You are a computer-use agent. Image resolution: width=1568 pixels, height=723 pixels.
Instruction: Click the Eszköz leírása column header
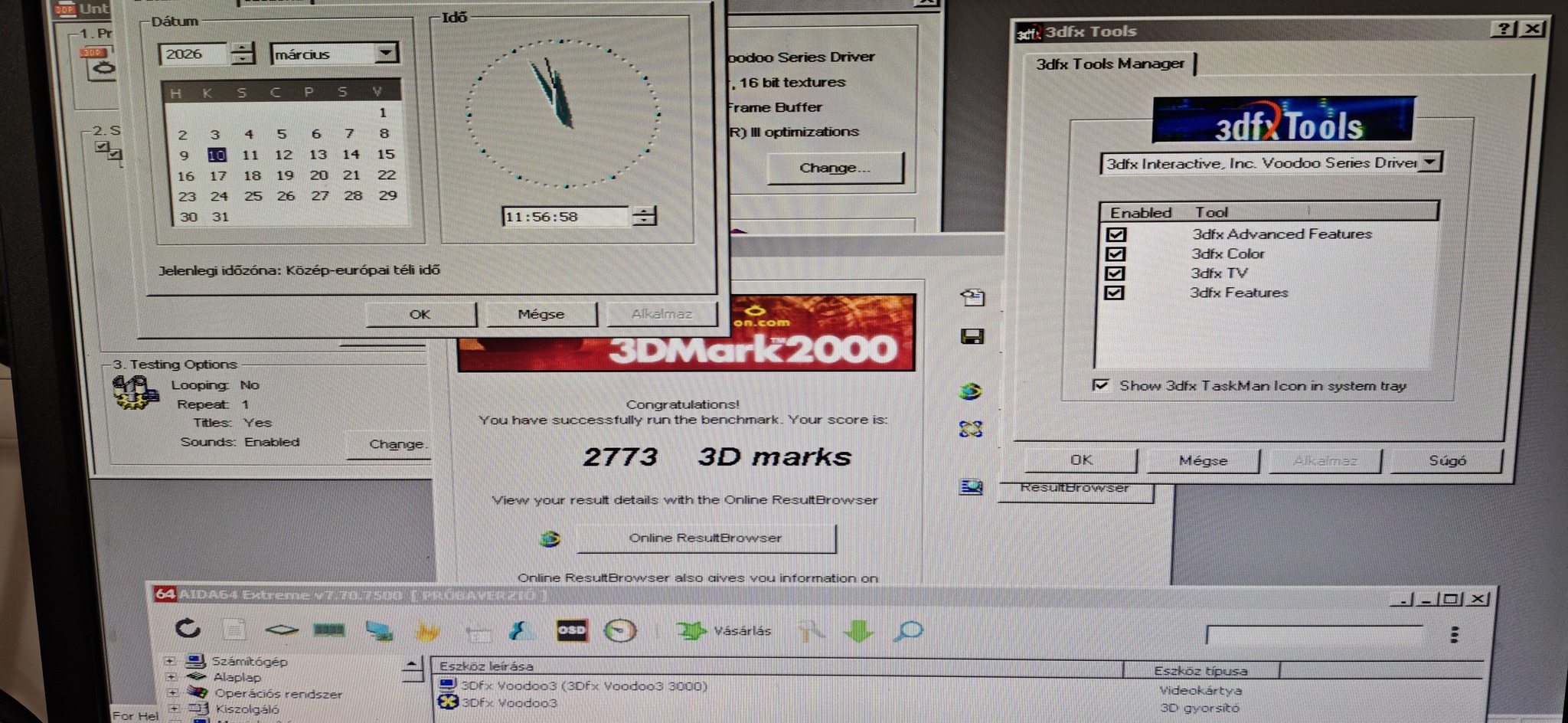pyautogui.click(x=776, y=666)
